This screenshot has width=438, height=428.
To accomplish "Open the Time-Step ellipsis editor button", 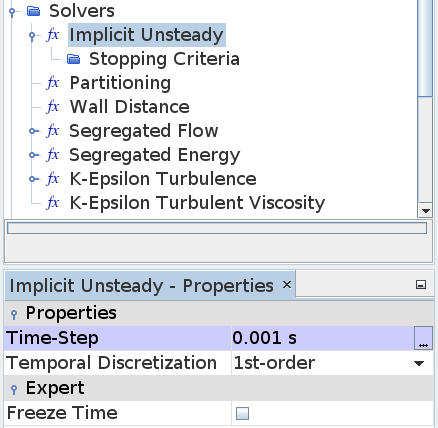I will (423, 338).
